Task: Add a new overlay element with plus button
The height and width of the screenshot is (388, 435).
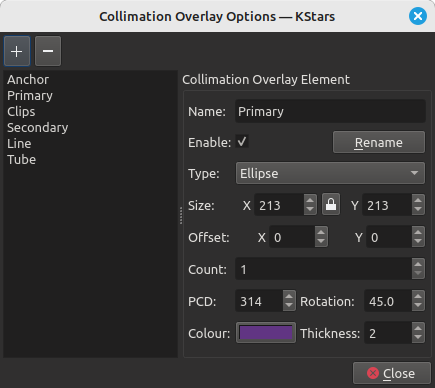Action: (x=17, y=51)
